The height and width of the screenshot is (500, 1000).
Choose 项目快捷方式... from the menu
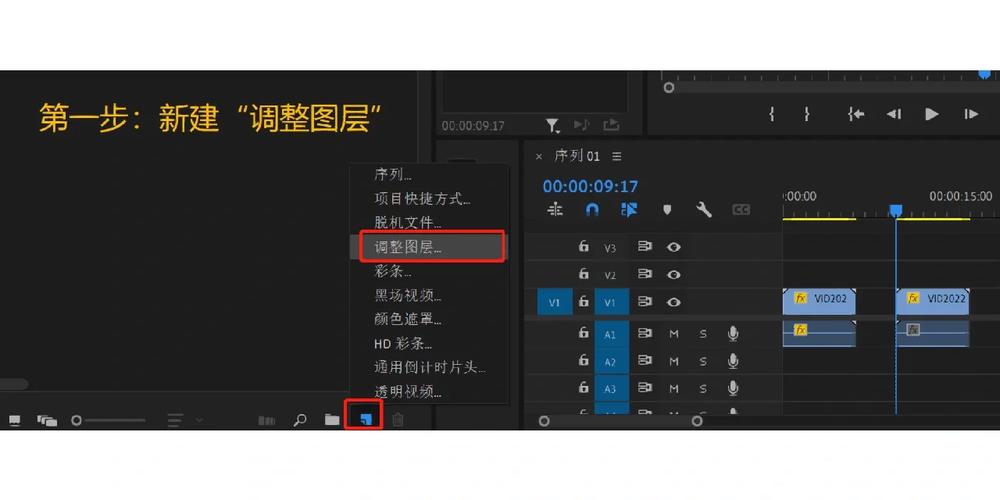pyautogui.click(x=422, y=199)
